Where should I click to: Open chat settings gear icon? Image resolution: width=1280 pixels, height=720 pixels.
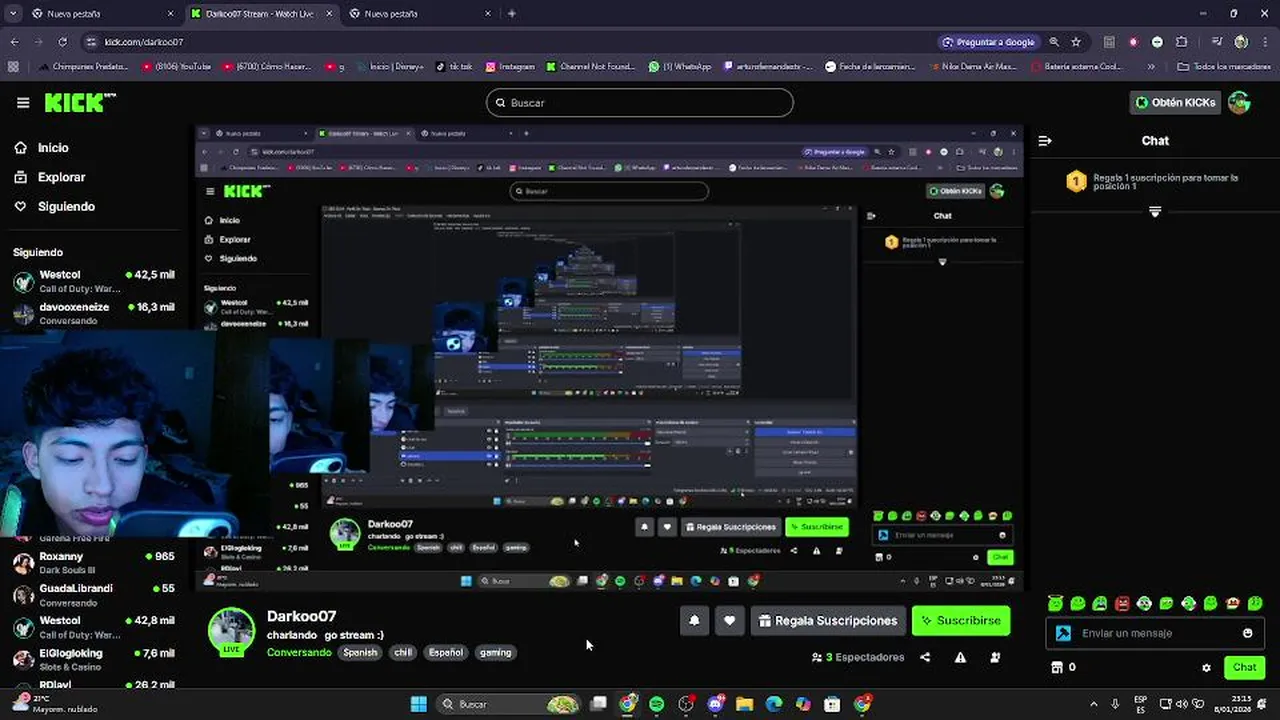pos(1206,668)
